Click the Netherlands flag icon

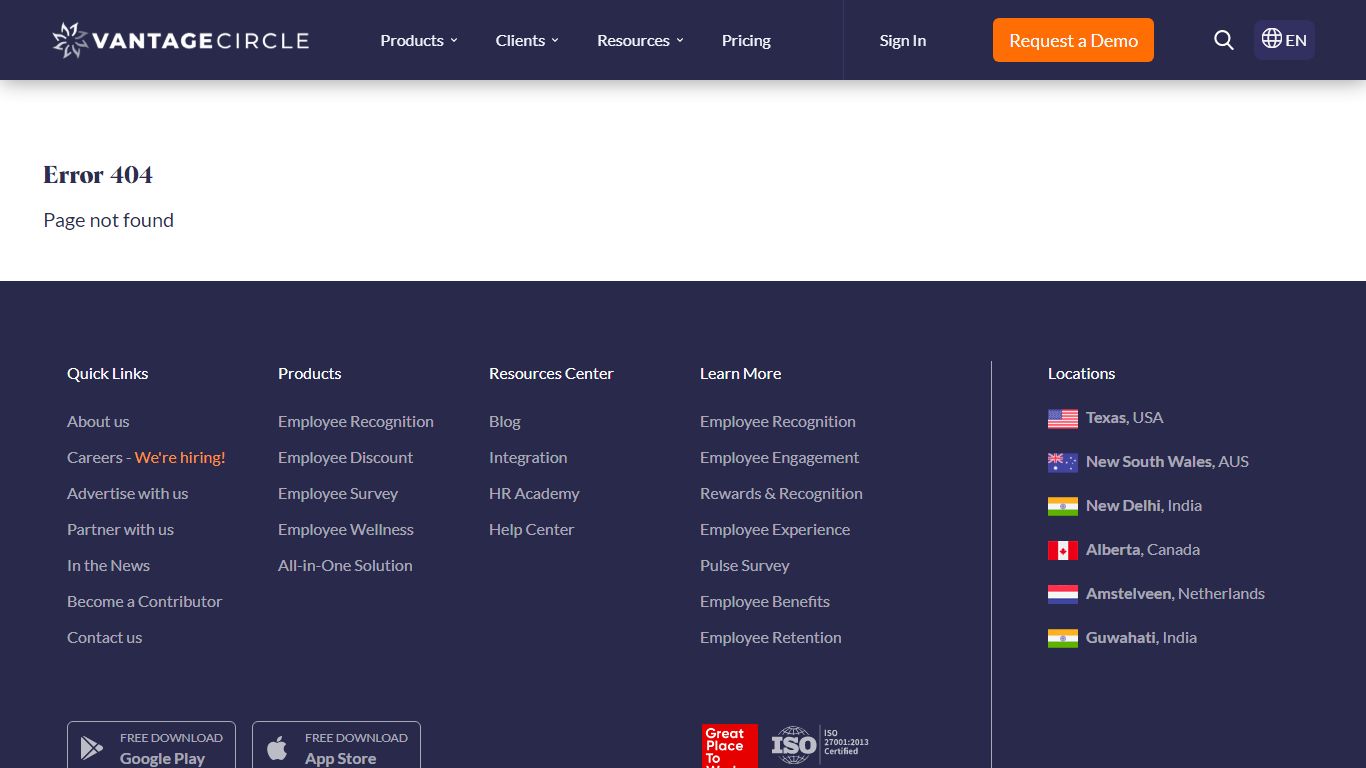[x=1063, y=594]
